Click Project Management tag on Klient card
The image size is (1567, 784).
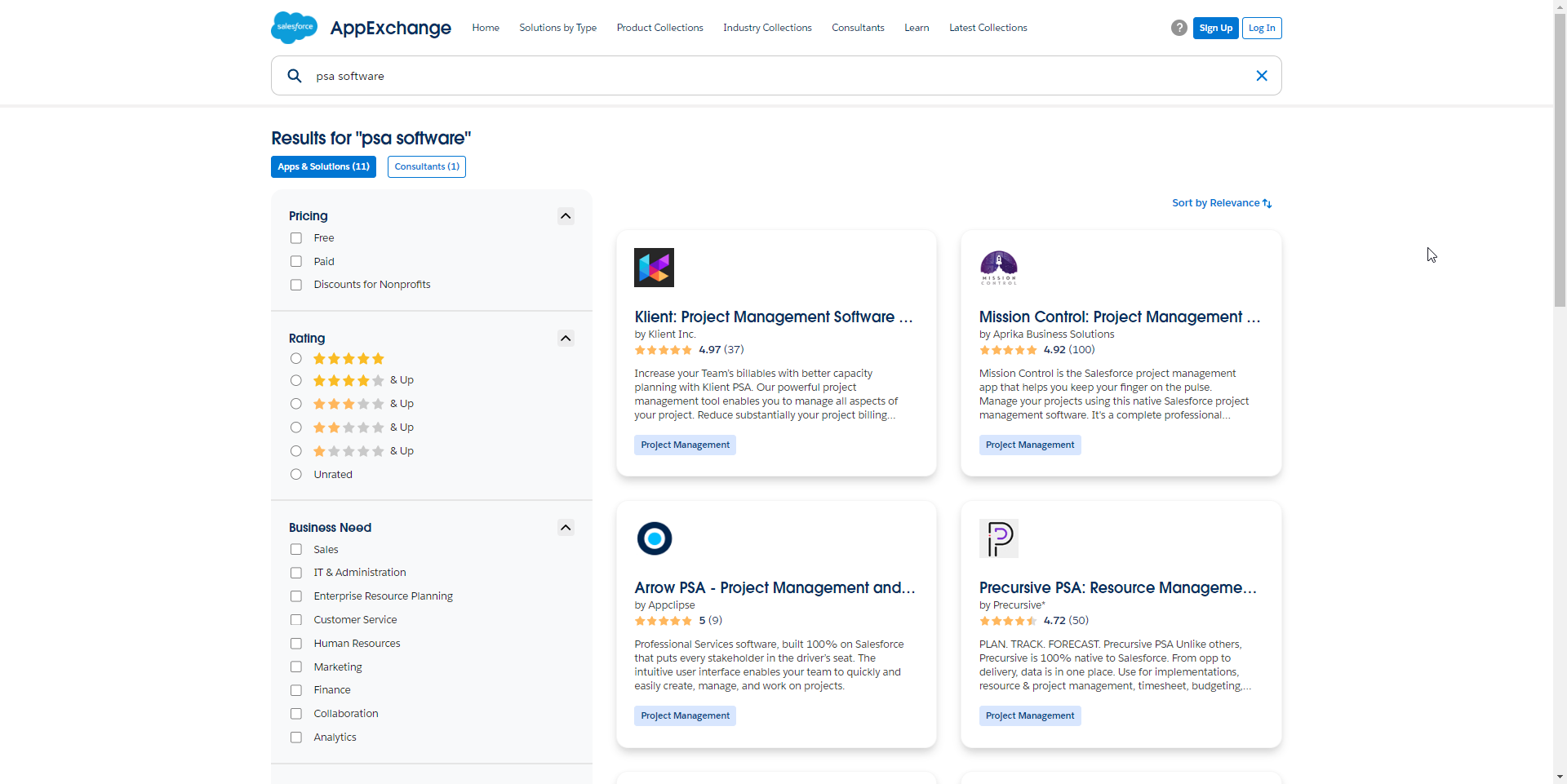[686, 445]
